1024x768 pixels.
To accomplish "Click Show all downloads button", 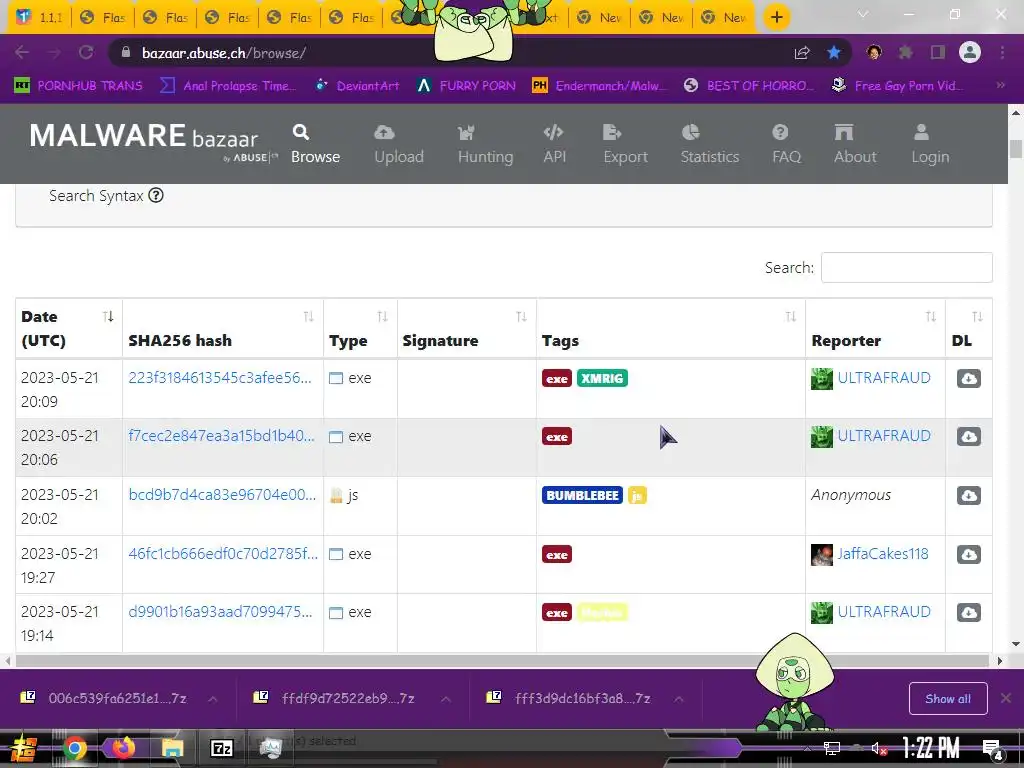I will (948, 699).
